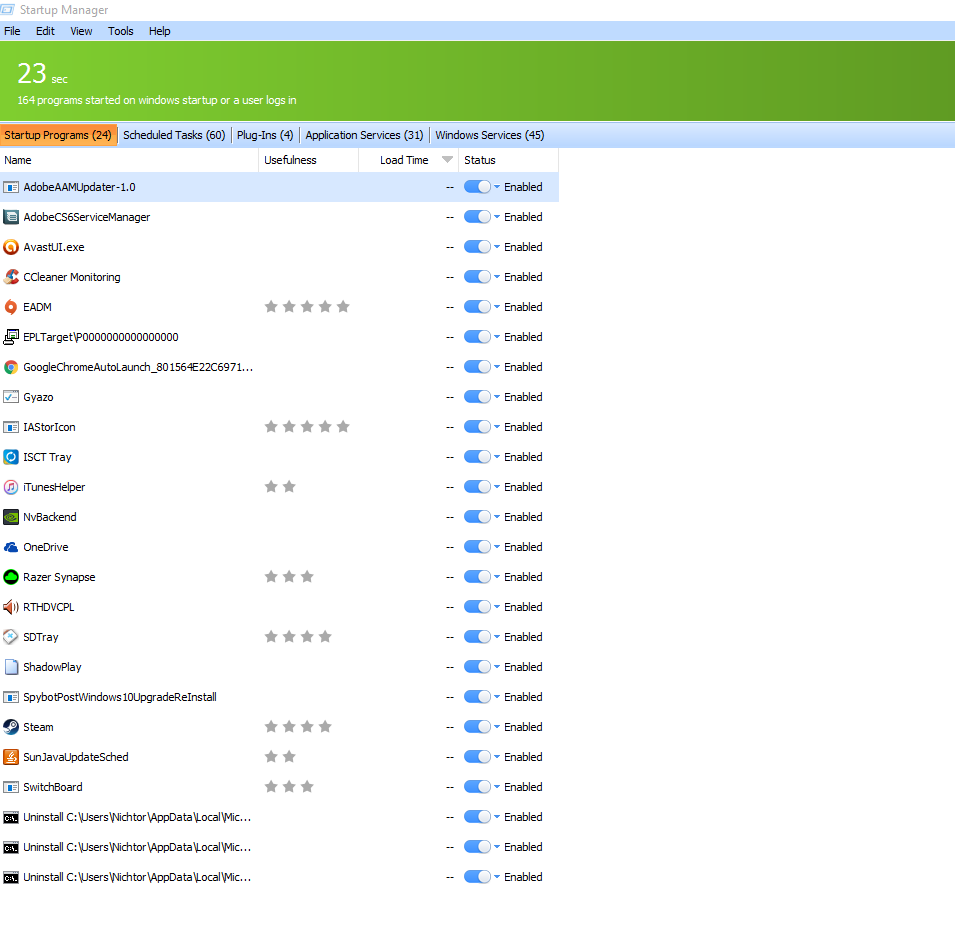Sort list by Usefulness column header
The image size is (955, 929).
click(309, 160)
